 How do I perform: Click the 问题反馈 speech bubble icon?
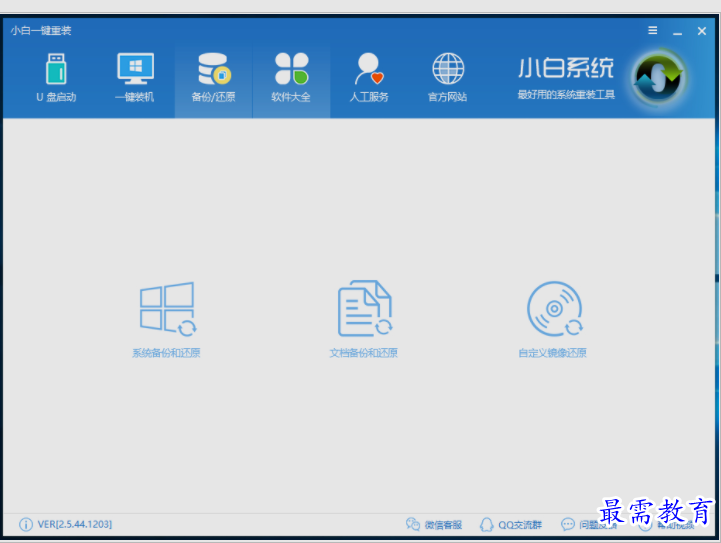568,524
